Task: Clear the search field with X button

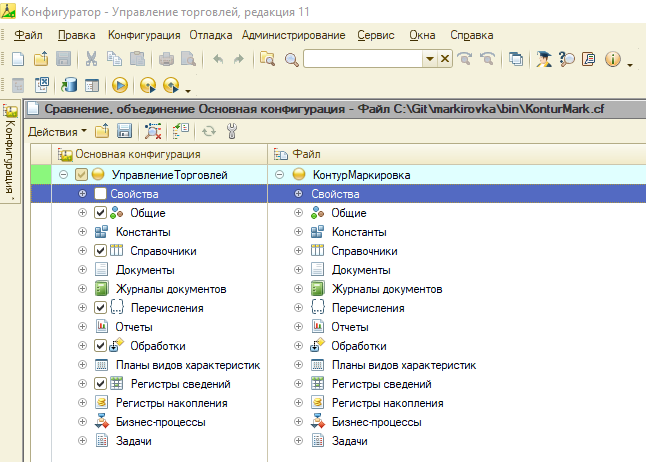Action: (445, 59)
